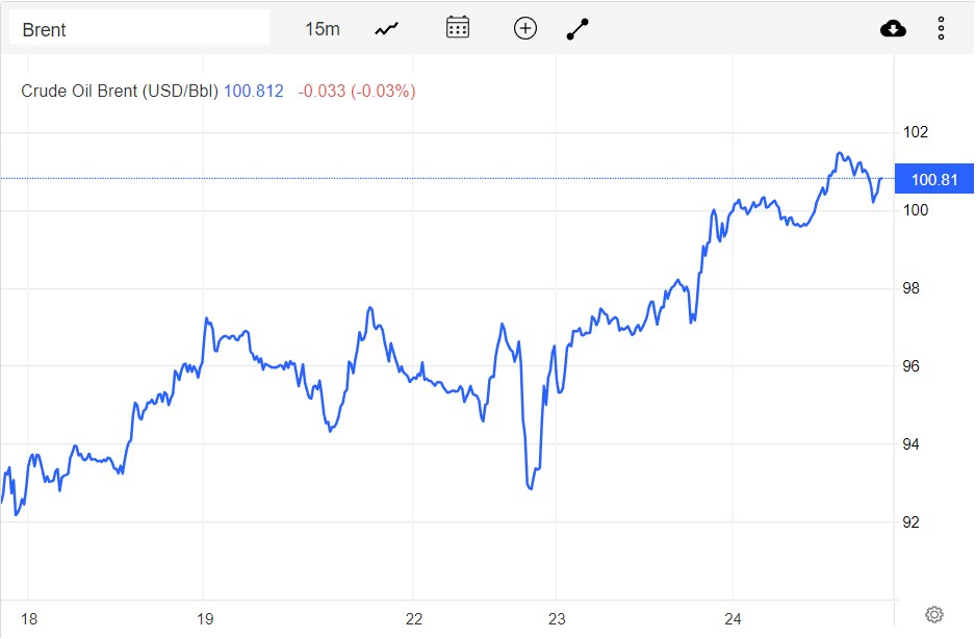Viewport: 977px width, 639px height.
Task: Open the 15m interval dropdown
Action: (x=322, y=29)
